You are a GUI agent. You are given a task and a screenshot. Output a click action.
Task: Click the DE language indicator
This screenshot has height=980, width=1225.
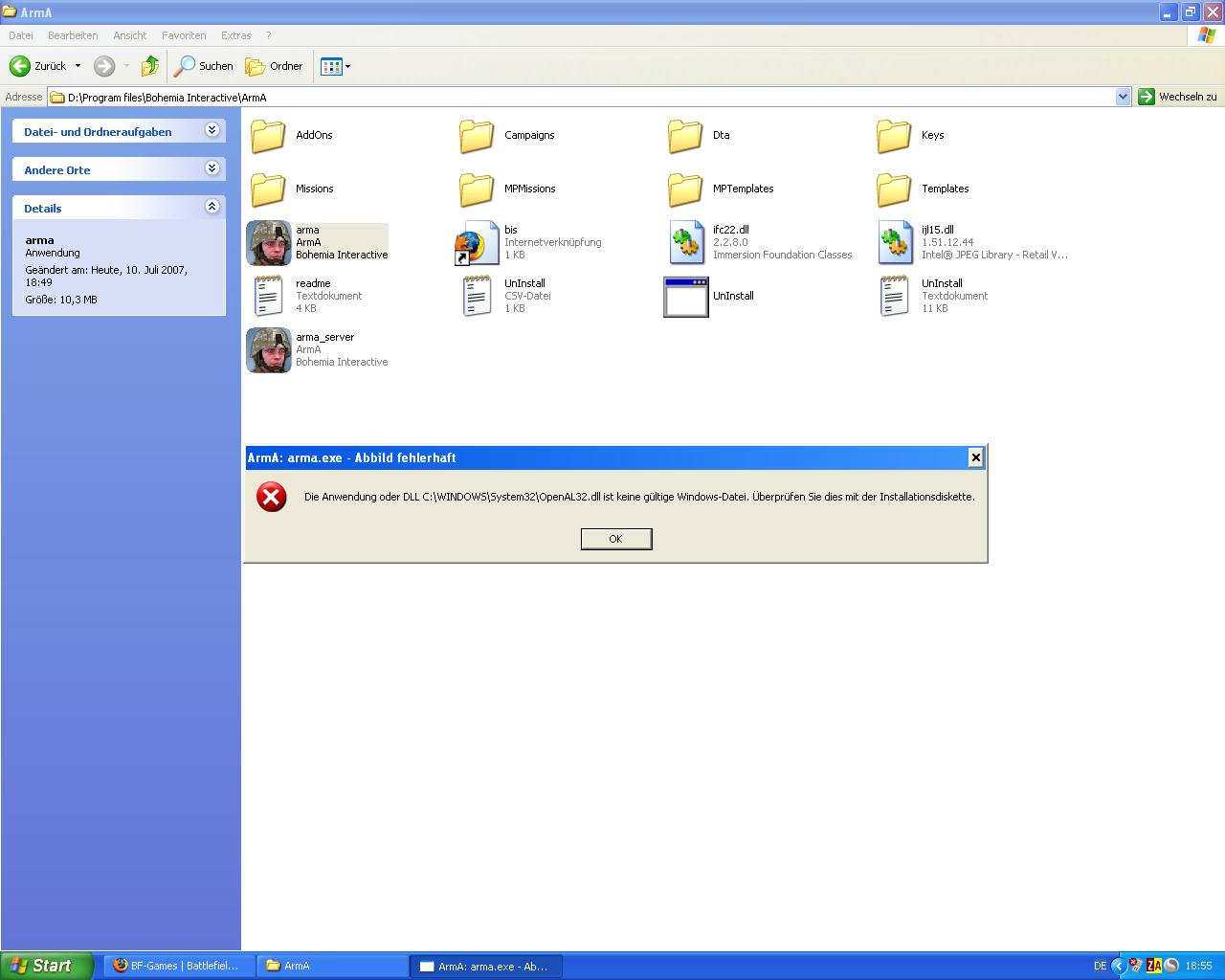(x=1100, y=966)
